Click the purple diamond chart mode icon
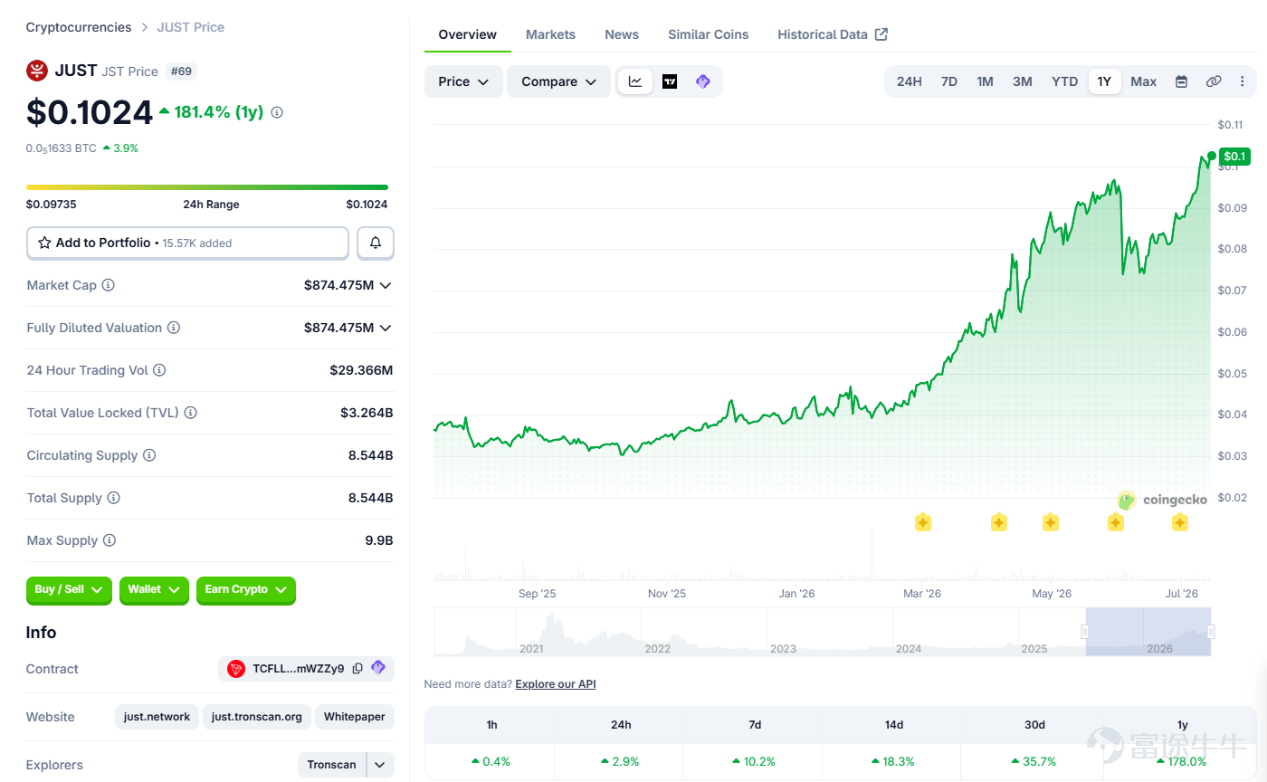 pyautogui.click(x=703, y=82)
